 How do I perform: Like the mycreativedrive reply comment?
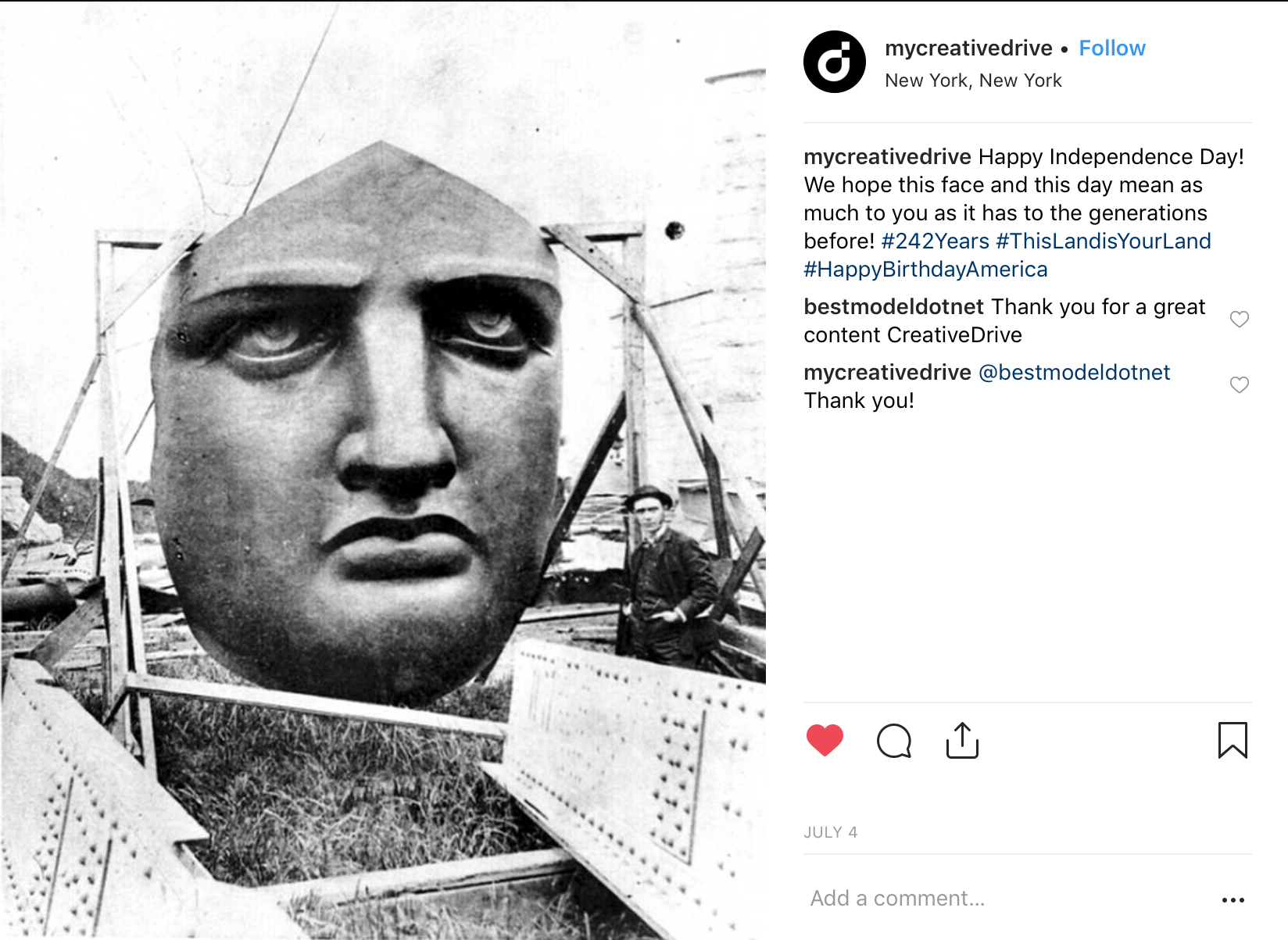pyautogui.click(x=1240, y=384)
